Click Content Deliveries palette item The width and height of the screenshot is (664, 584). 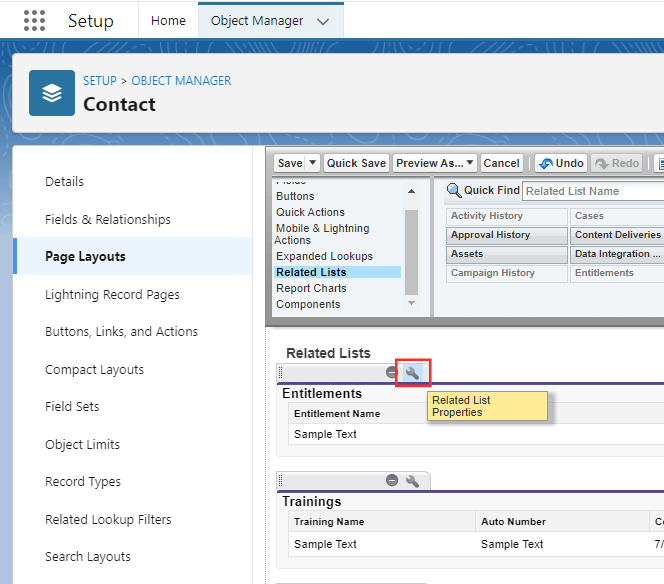pyautogui.click(x=617, y=235)
